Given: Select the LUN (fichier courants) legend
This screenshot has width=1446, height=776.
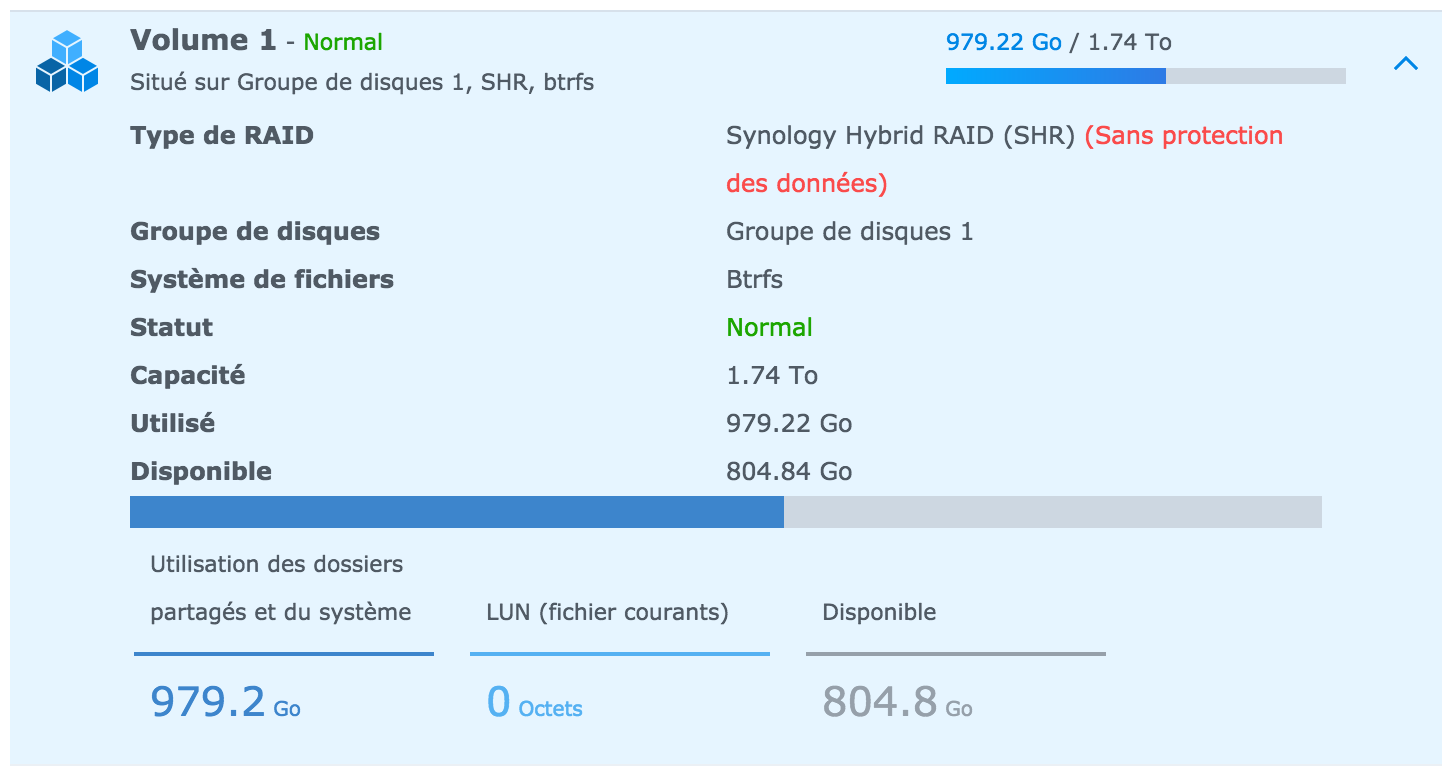Looking at the screenshot, I should [608, 612].
